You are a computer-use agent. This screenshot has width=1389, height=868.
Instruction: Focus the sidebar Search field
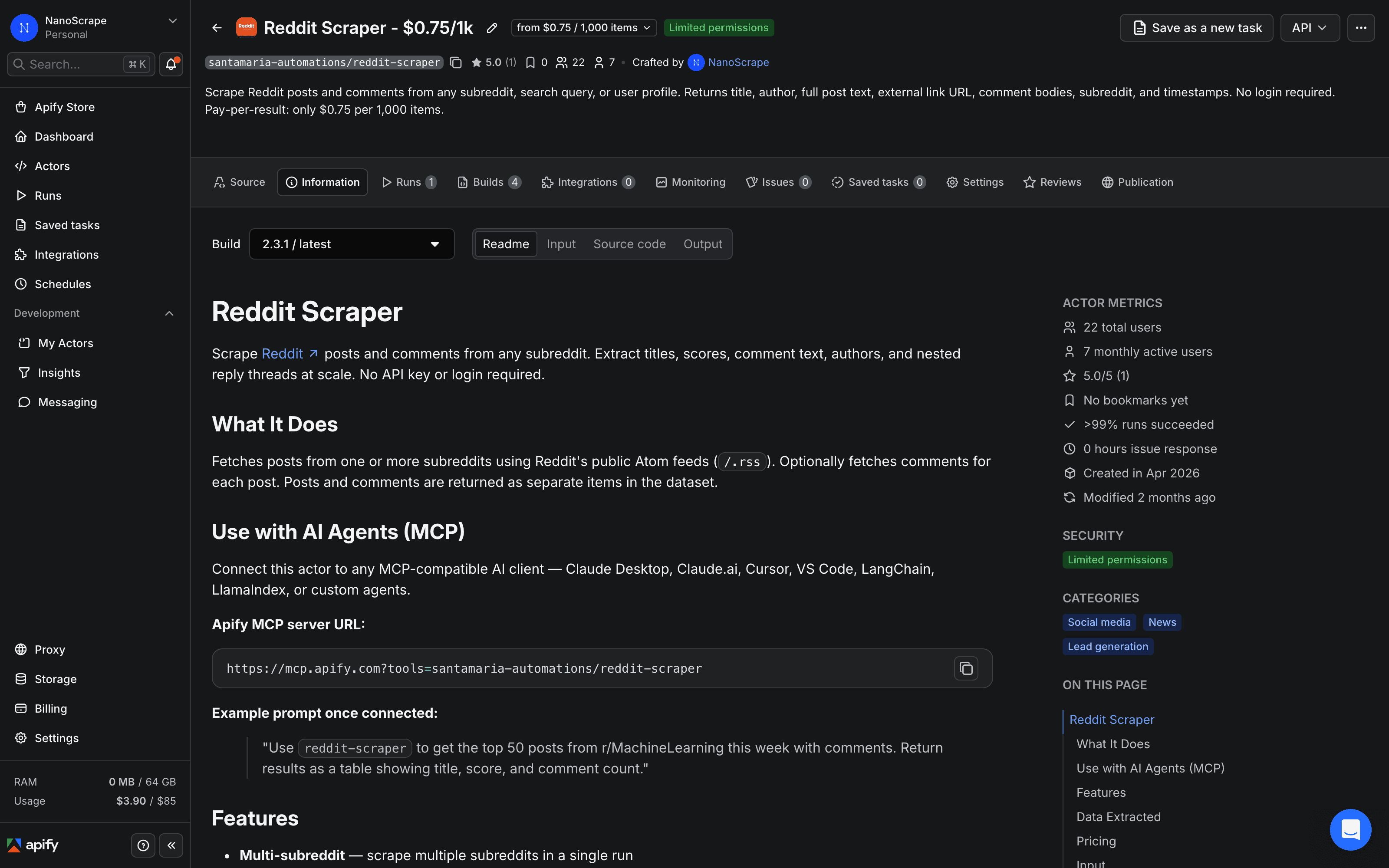click(81, 64)
